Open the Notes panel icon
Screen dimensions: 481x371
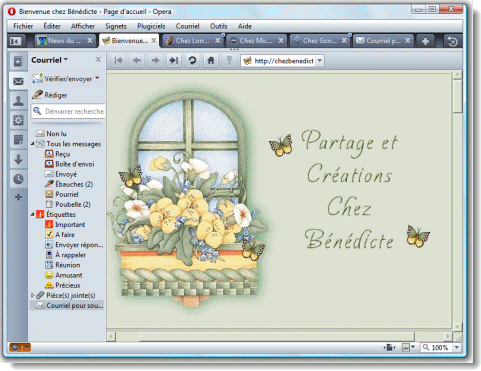coord(18,140)
